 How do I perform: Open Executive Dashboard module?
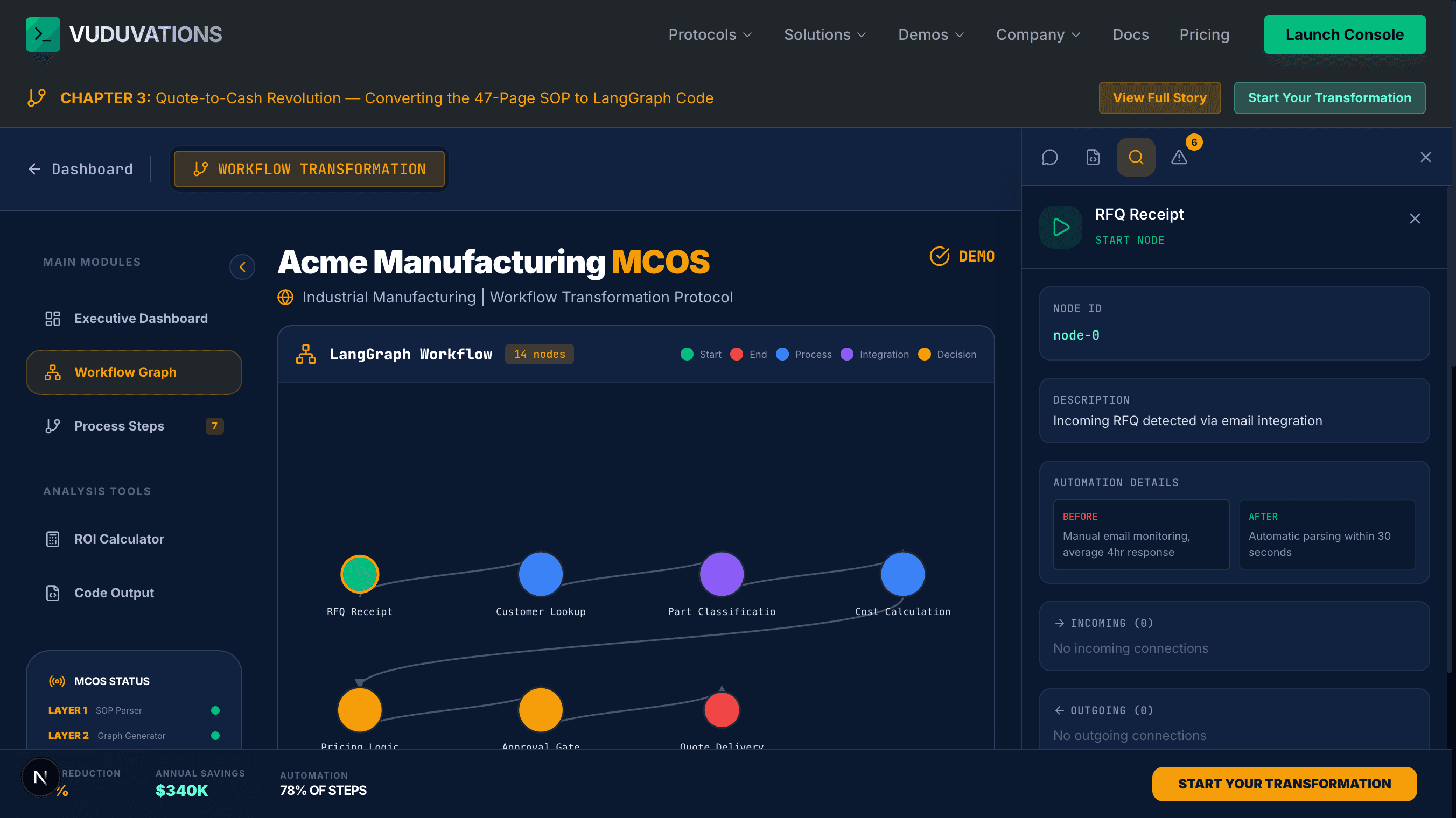click(x=134, y=319)
